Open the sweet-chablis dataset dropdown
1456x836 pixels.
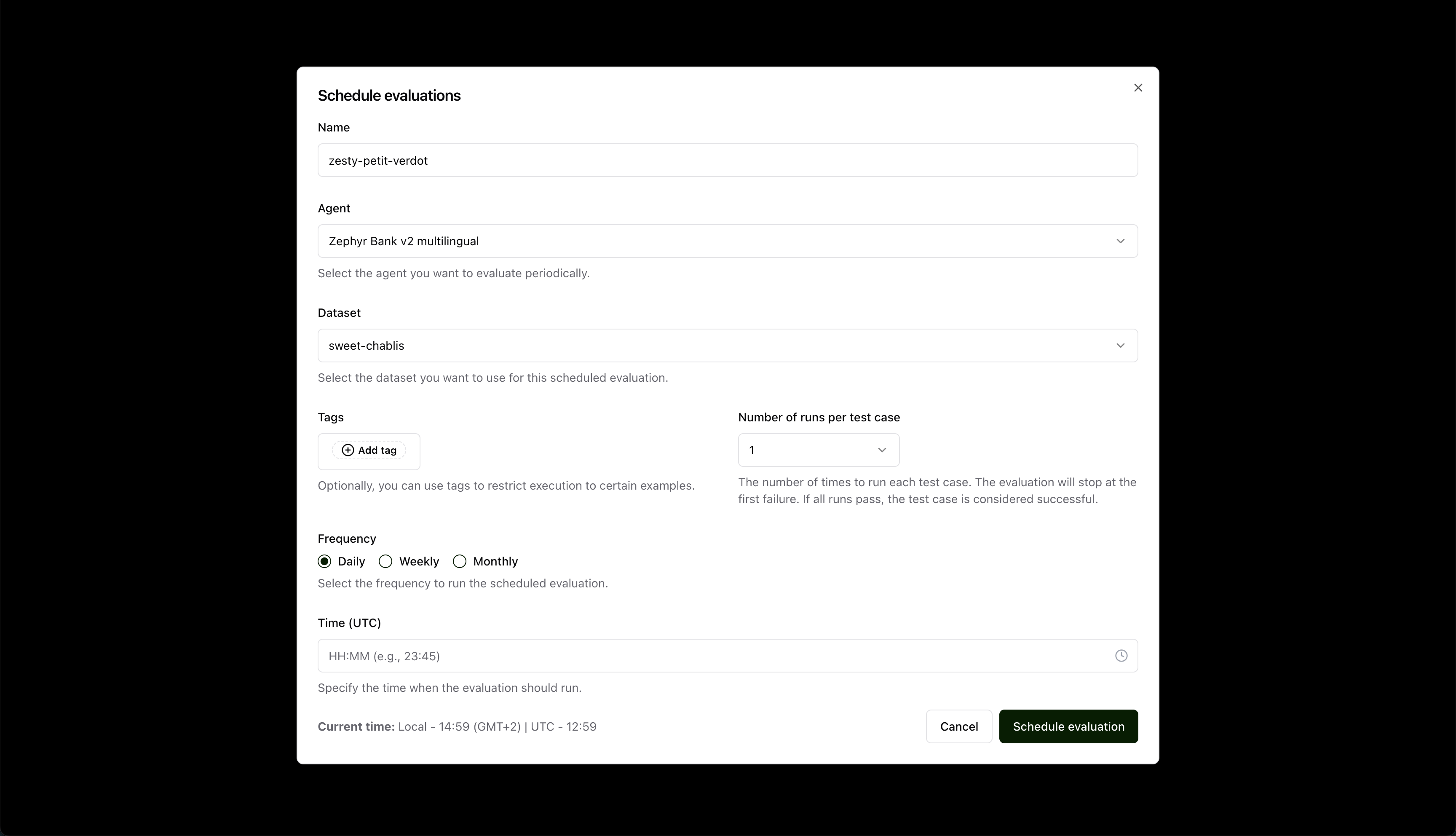pyautogui.click(x=727, y=346)
